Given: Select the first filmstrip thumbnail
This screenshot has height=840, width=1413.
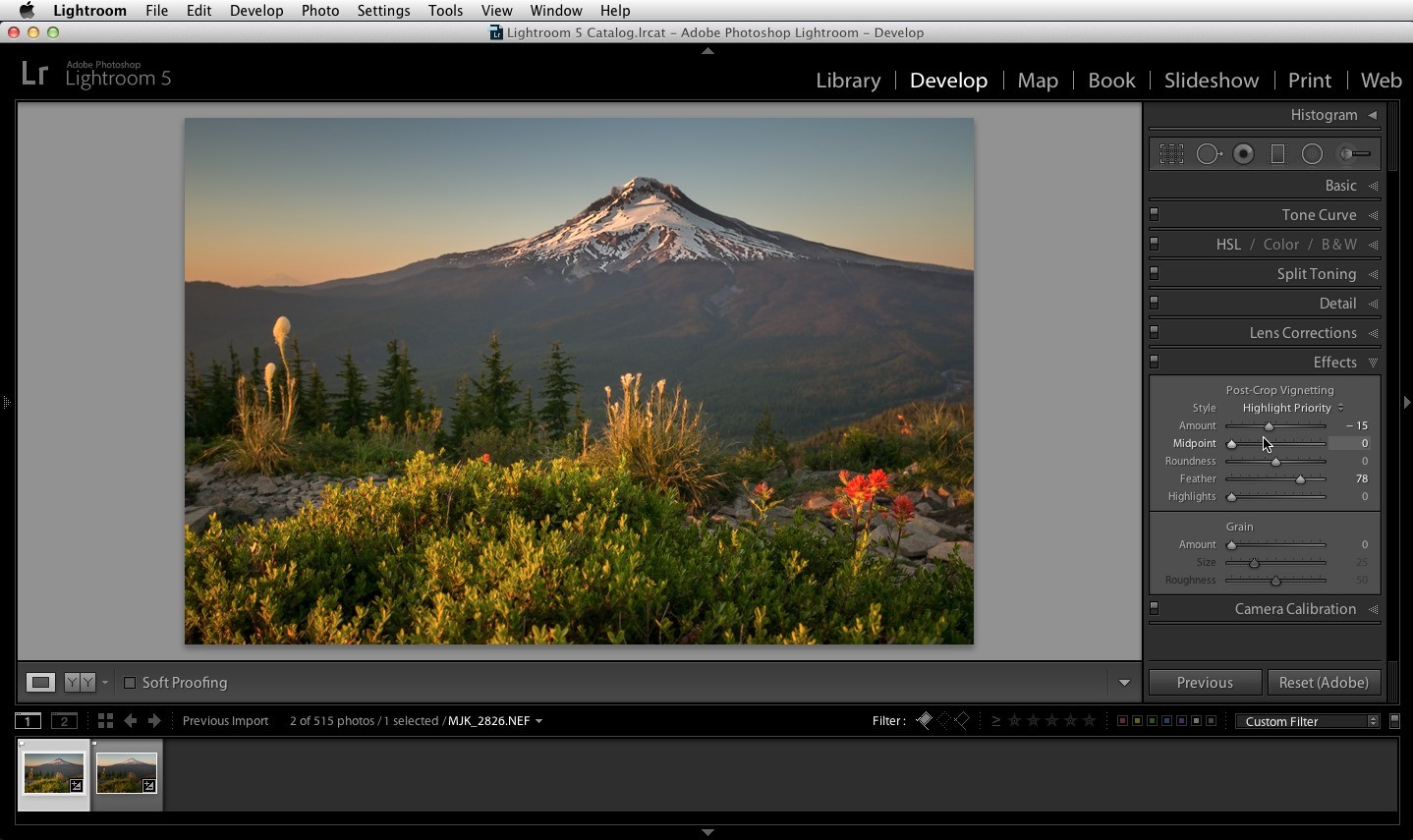Looking at the screenshot, I should coord(54,774).
